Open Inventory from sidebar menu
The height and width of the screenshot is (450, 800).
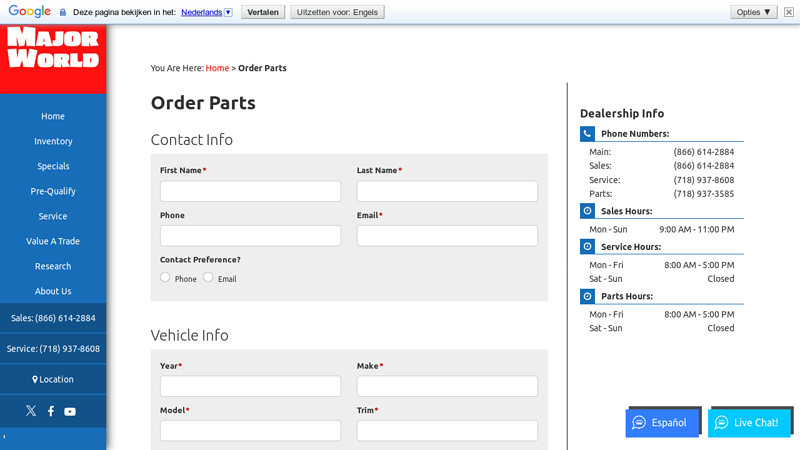point(53,141)
